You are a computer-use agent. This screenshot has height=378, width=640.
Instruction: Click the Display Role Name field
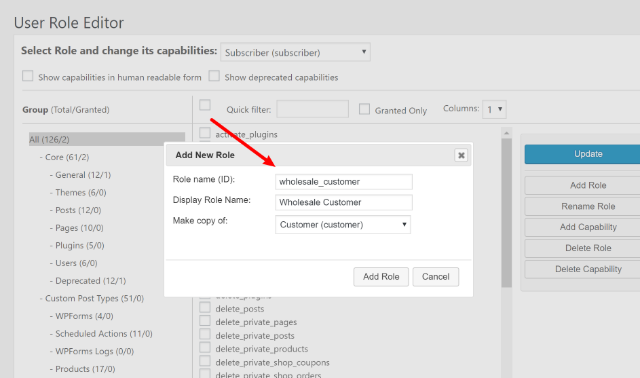(x=344, y=202)
